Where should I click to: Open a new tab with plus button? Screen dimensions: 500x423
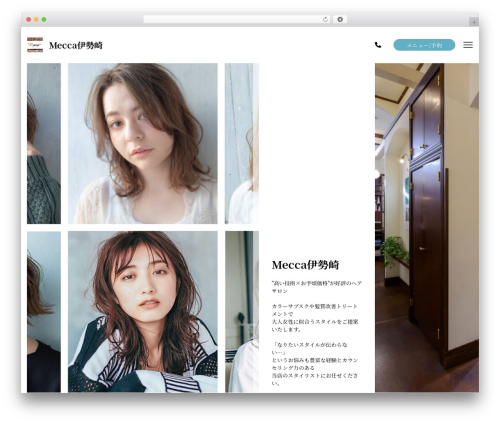pos(474,22)
